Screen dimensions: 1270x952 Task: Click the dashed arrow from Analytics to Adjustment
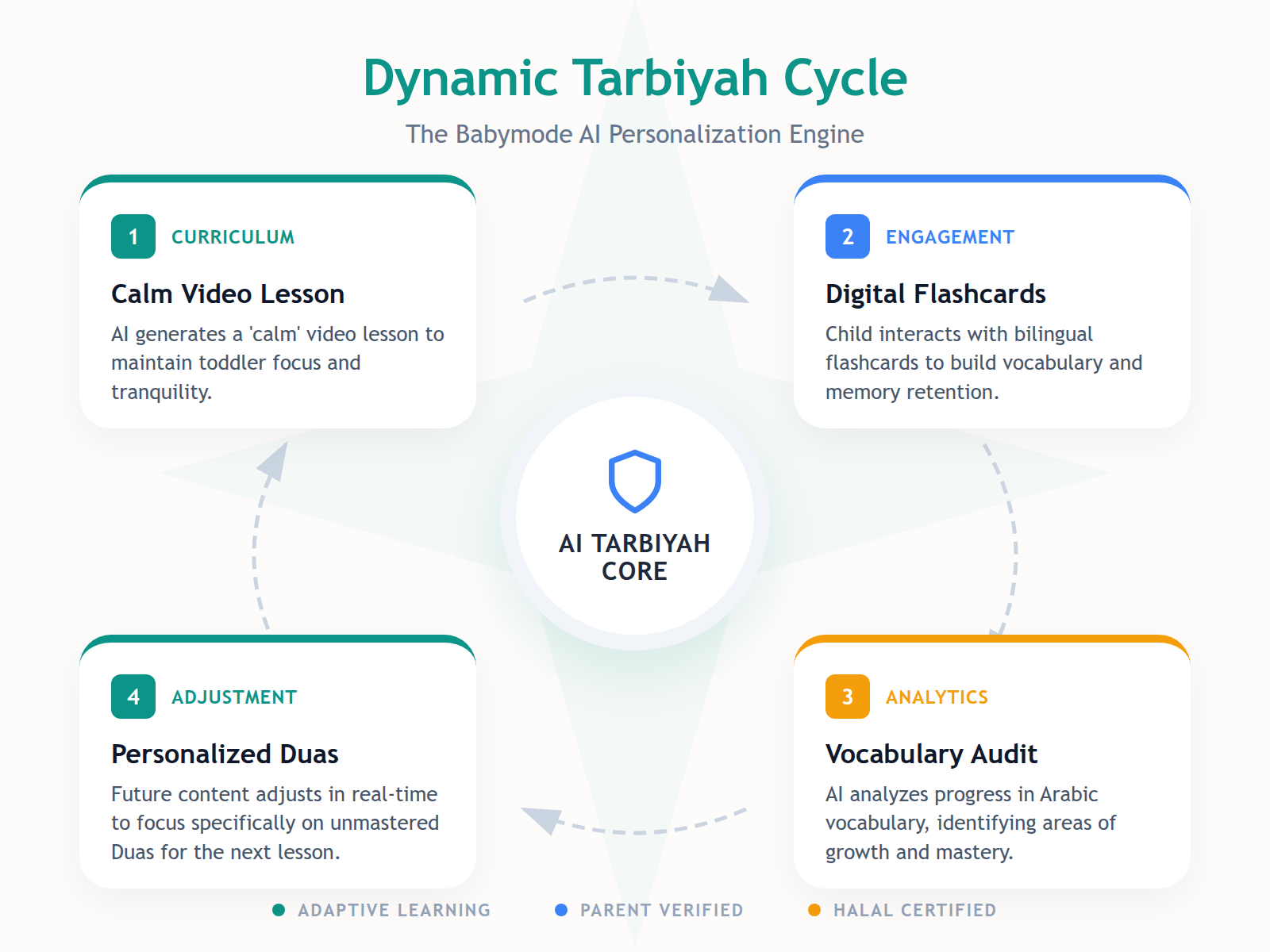tap(634, 829)
